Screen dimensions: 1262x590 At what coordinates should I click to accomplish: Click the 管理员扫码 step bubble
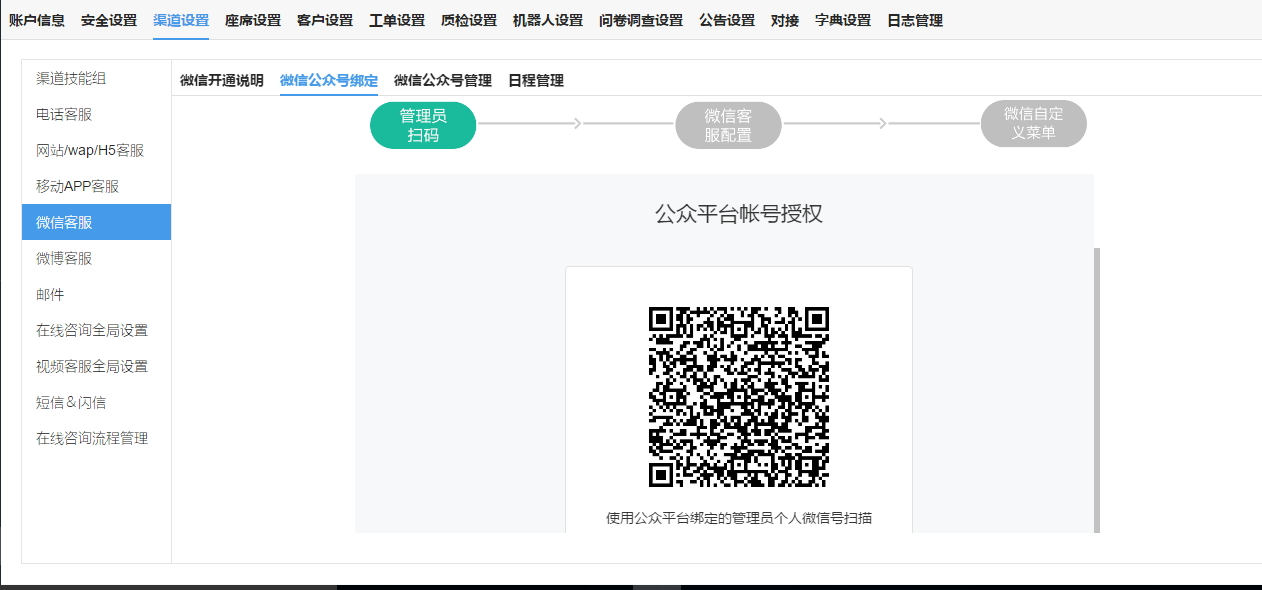(x=423, y=125)
